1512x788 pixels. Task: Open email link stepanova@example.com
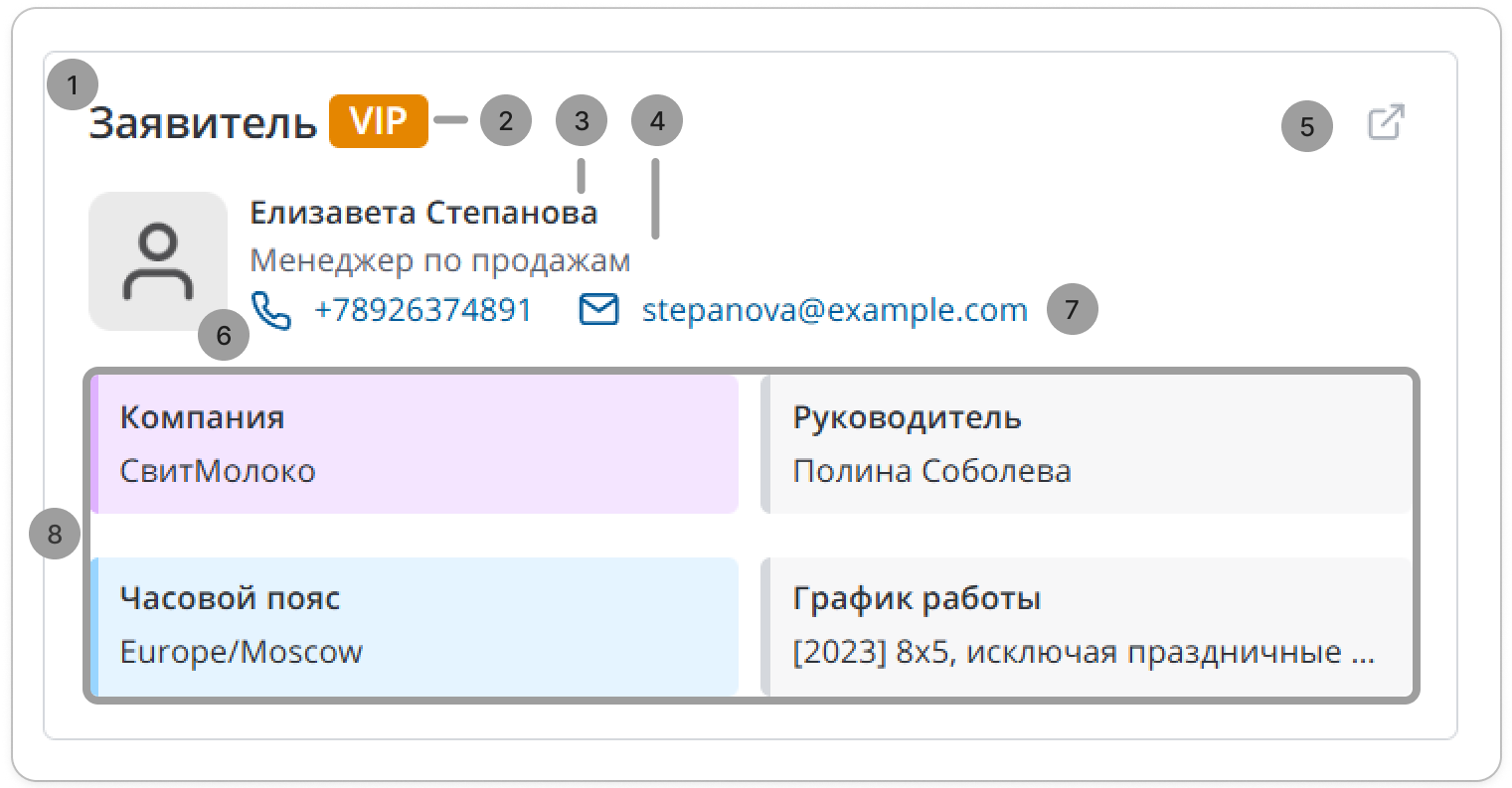tap(834, 310)
